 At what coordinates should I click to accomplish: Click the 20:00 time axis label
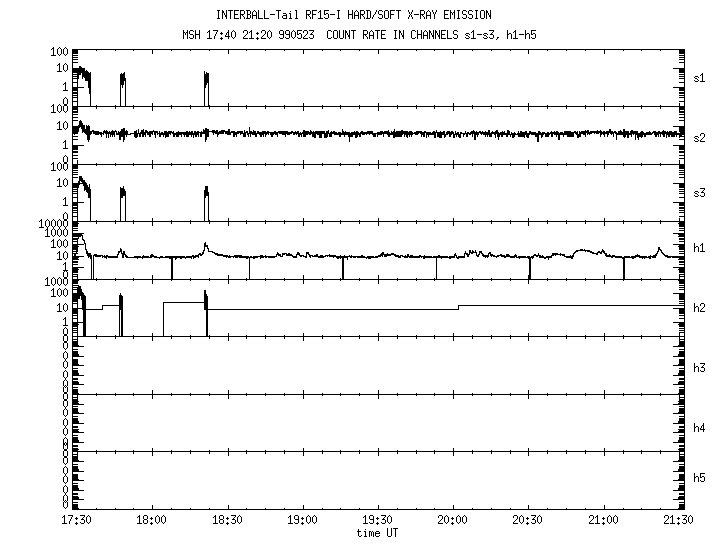(453, 521)
